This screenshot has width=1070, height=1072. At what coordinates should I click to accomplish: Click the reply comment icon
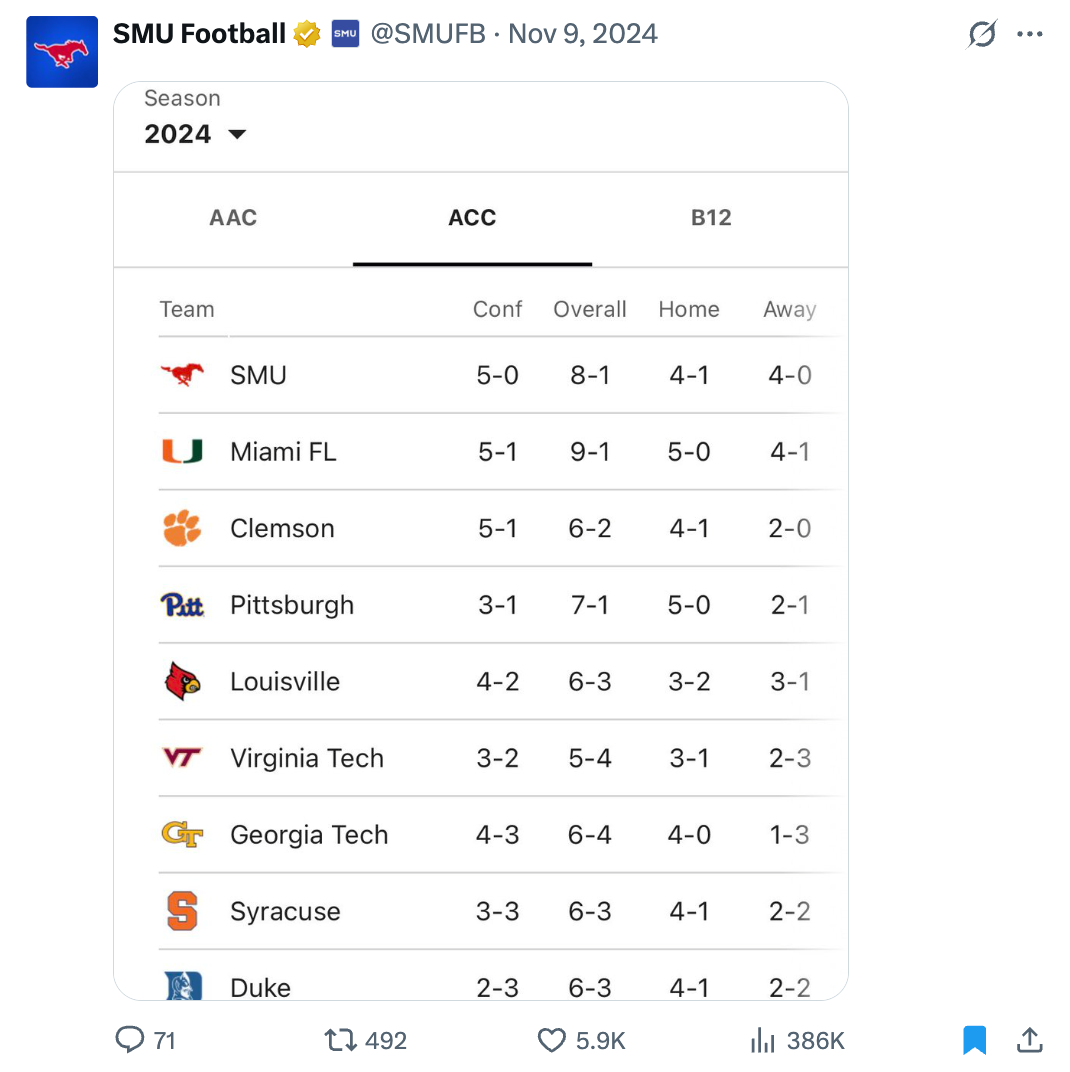pyautogui.click(x=131, y=1040)
